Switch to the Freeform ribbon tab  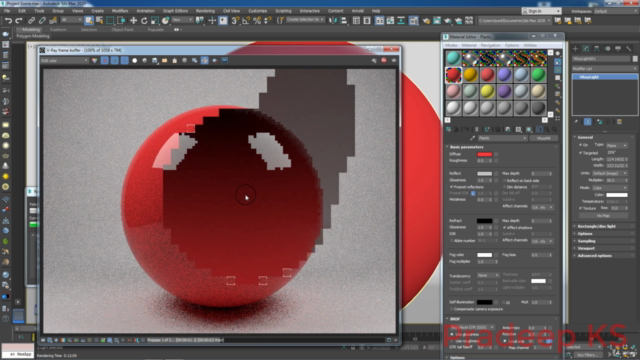[58, 30]
